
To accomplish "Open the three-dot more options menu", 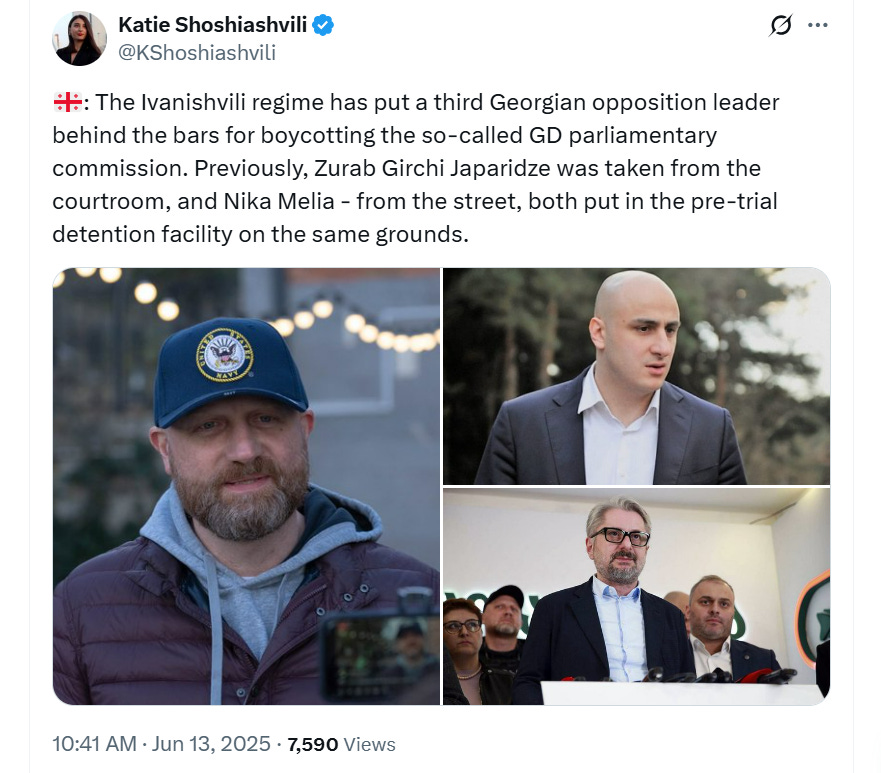I will [818, 25].
